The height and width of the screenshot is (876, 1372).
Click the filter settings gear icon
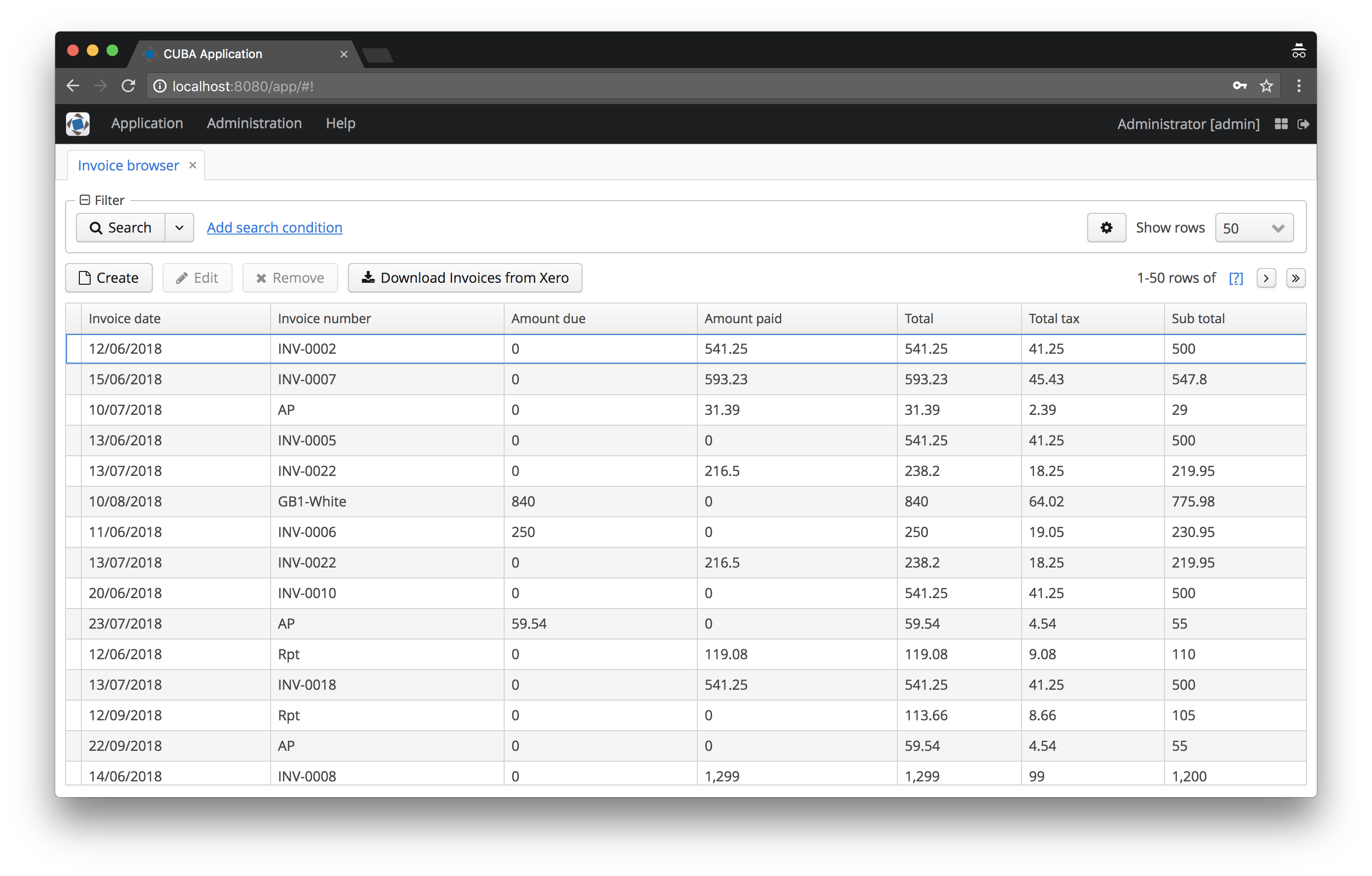(x=1106, y=228)
